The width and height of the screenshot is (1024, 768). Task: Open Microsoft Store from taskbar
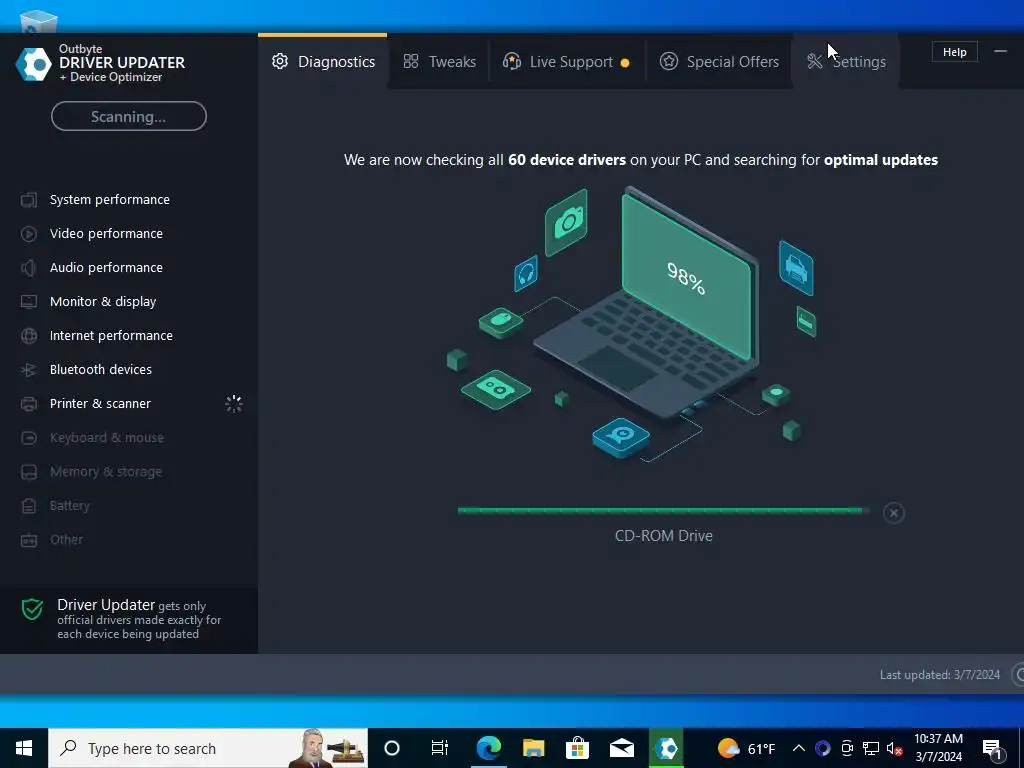tap(577, 748)
